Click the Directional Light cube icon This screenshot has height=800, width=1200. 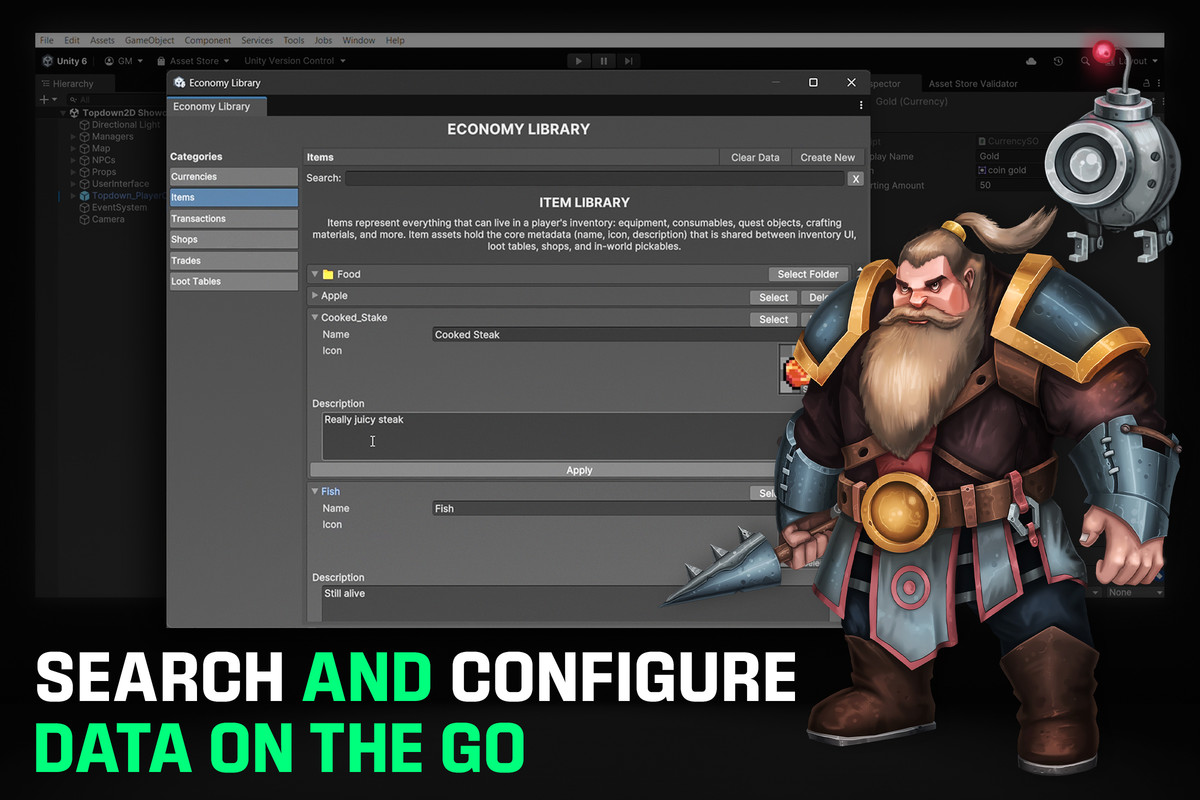[x=85, y=125]
